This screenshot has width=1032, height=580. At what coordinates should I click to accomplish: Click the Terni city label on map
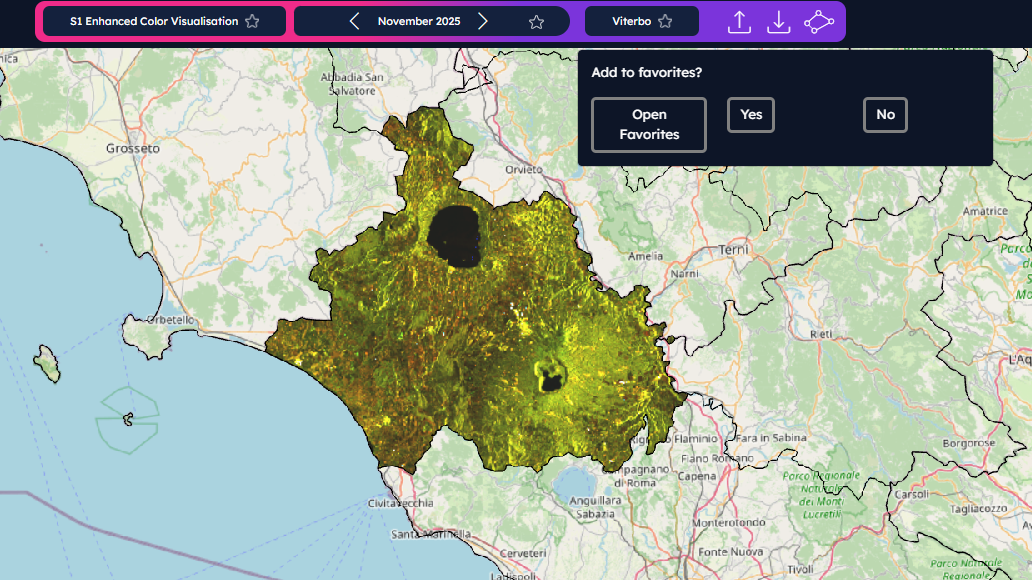733,249
